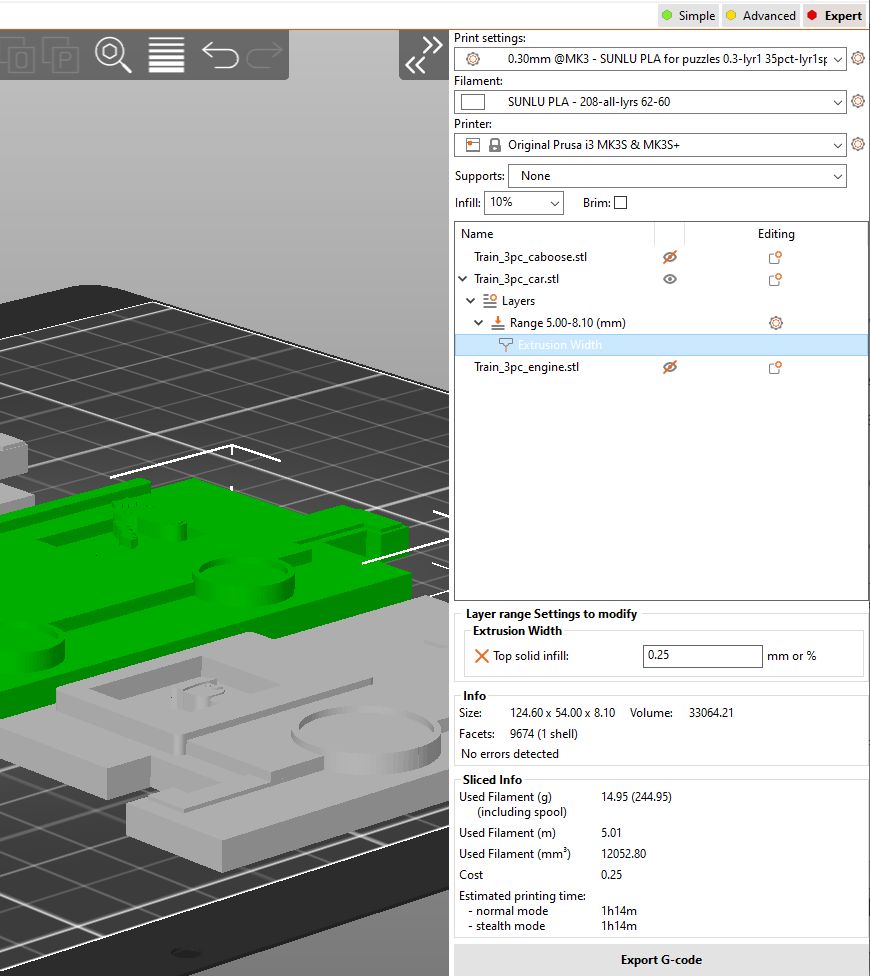The width and height of the screenshot is (870, 976).
Task: Hide Train_3pc_car.stl using its eye toggle
Action: point(669,279)
